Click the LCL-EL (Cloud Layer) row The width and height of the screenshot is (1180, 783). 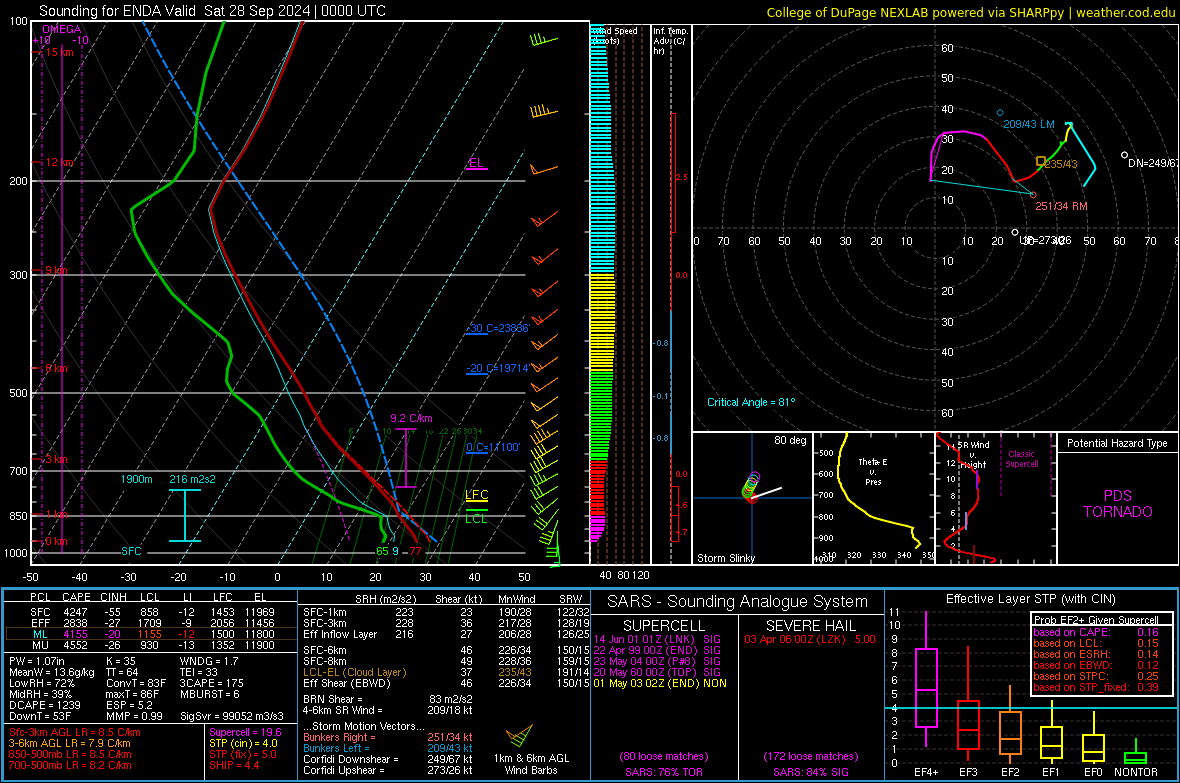(446, 672)
